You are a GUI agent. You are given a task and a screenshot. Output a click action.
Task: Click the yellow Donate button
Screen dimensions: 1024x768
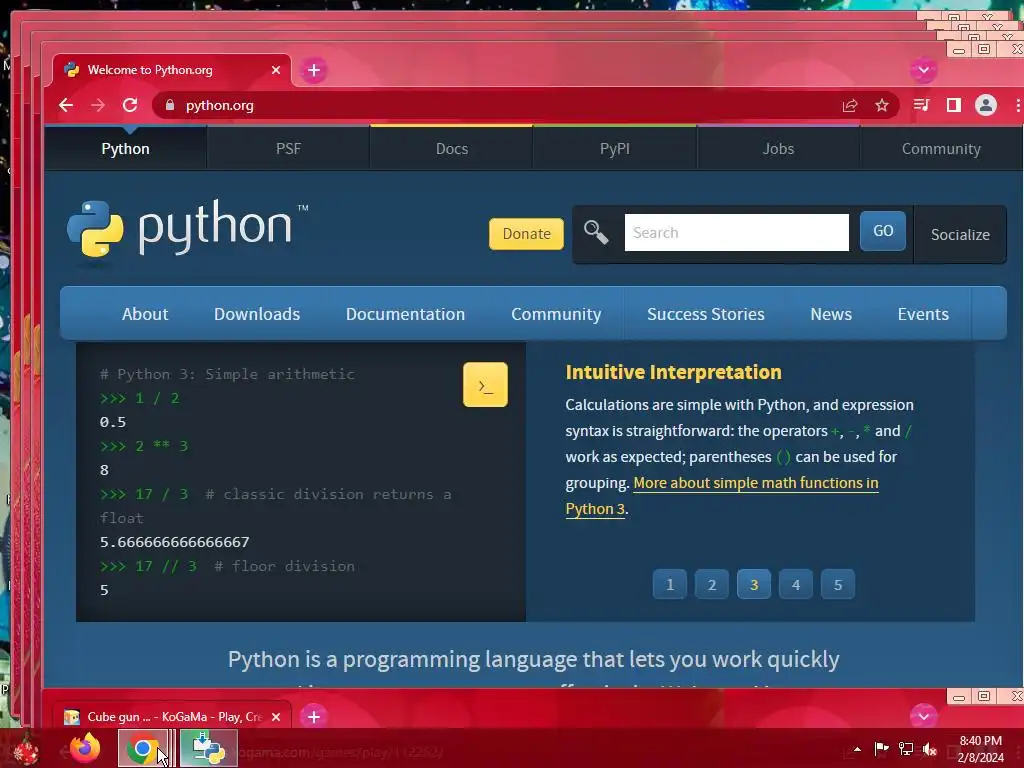pyautogui.click(x=526, y=234)
